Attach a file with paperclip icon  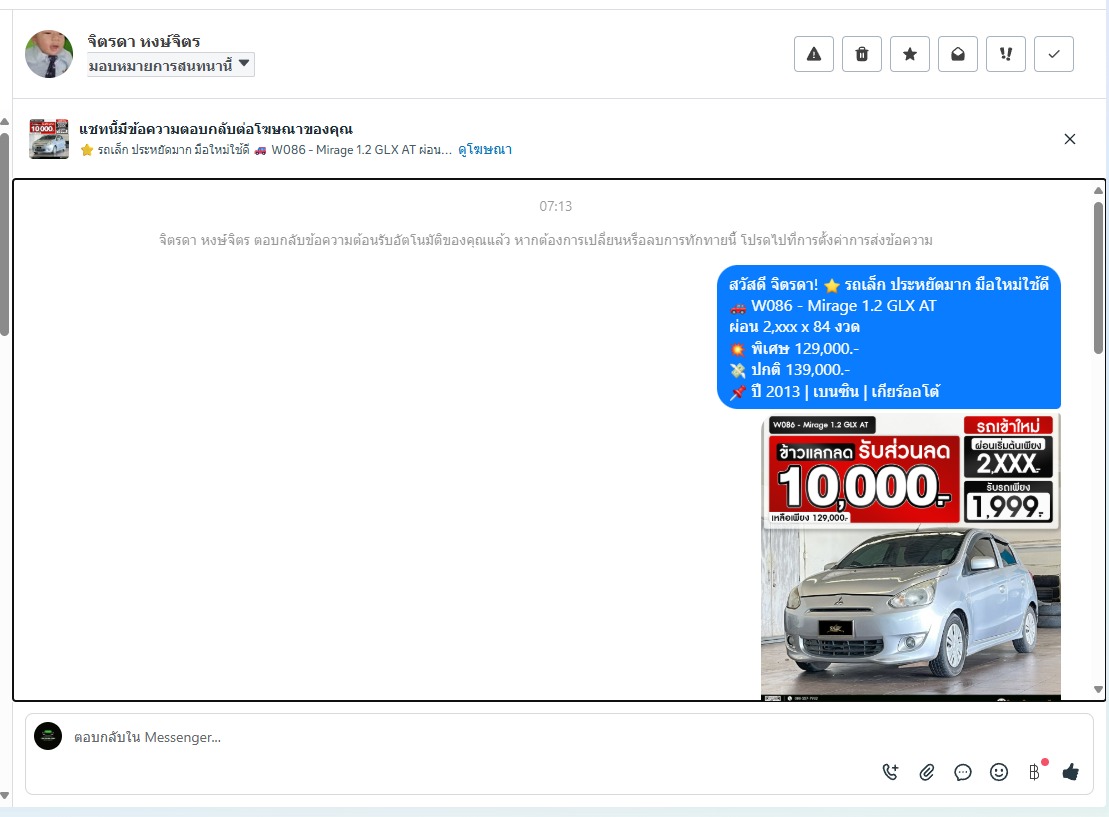coord(927,772)
